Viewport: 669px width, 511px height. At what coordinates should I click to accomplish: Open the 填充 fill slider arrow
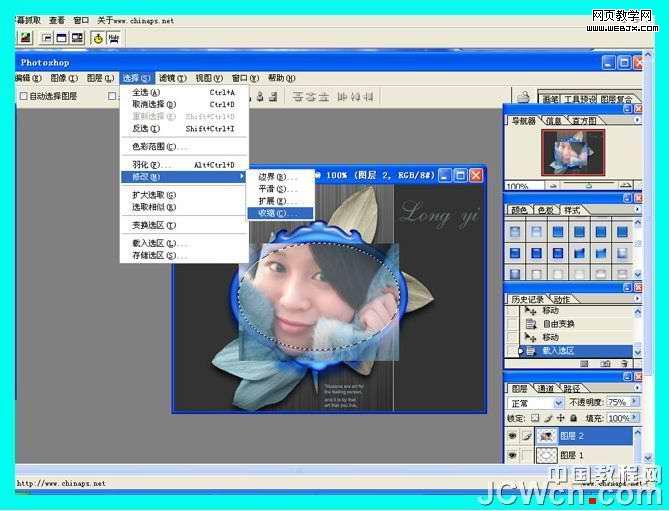coord(635,418)
